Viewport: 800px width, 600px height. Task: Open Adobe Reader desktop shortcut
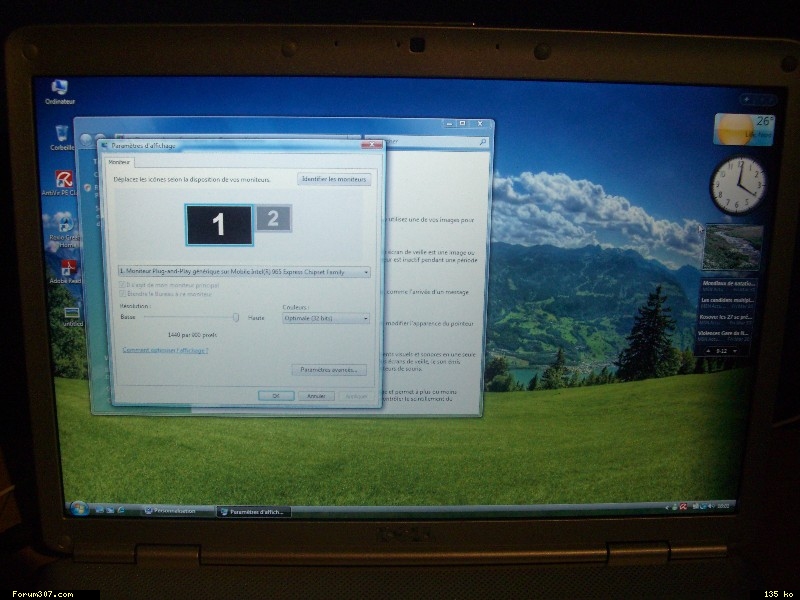69,268
